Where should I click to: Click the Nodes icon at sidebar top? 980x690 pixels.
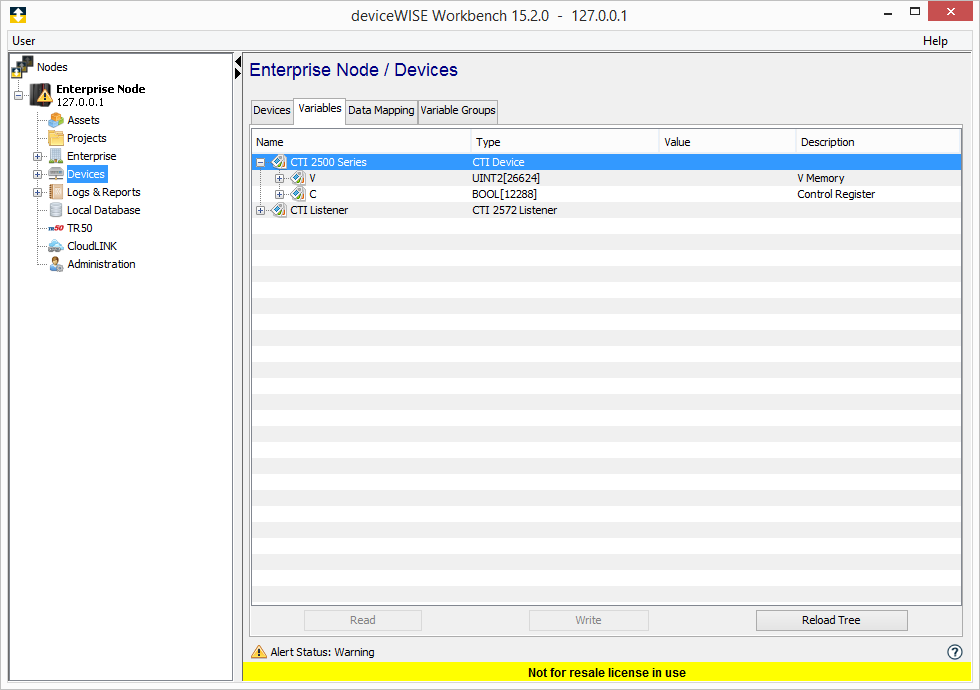(x=22, y=66)
